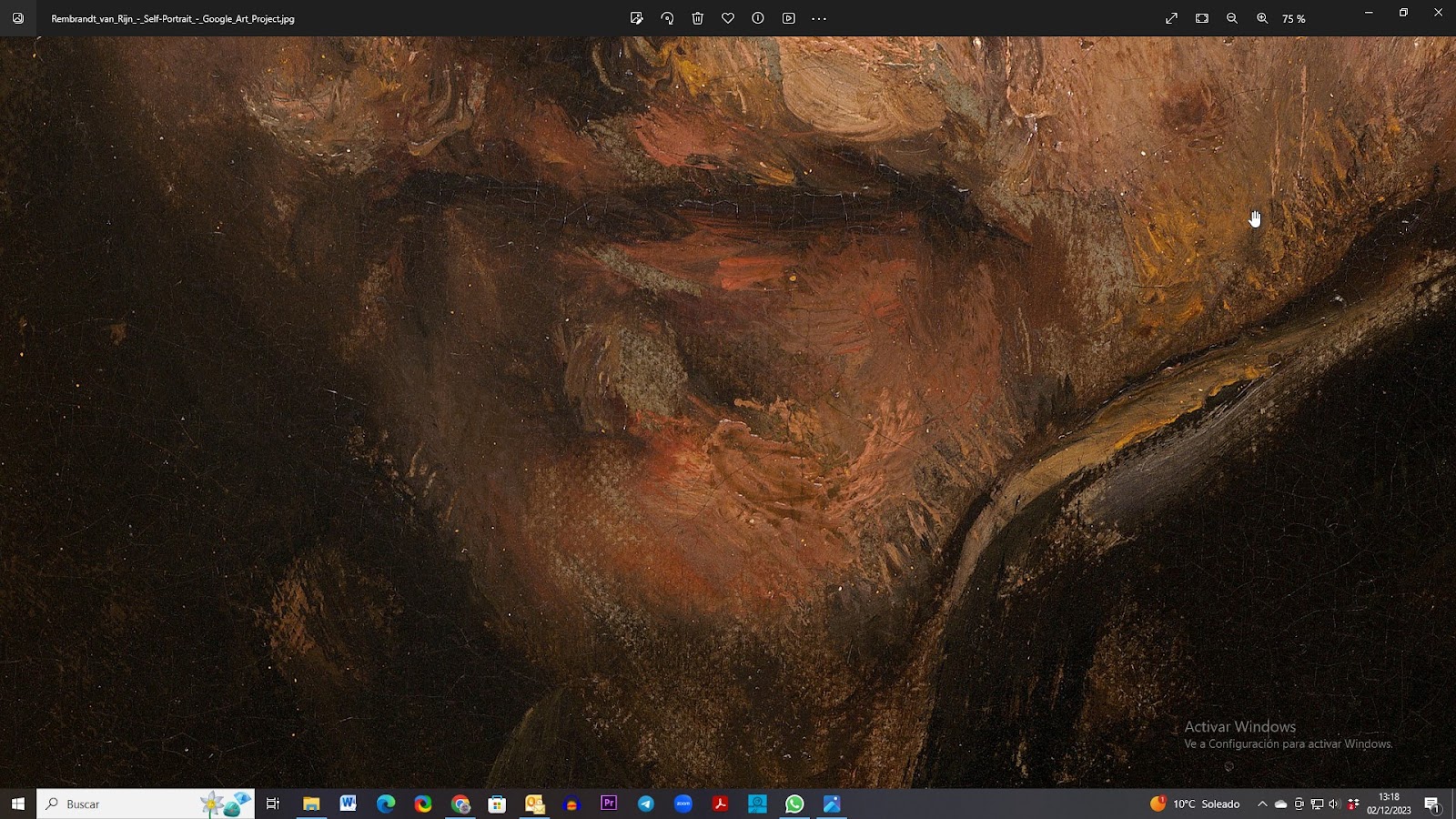This screenshot has width=1456, height=819.
Task: Open the notification center
Action: click(1431, 804)
